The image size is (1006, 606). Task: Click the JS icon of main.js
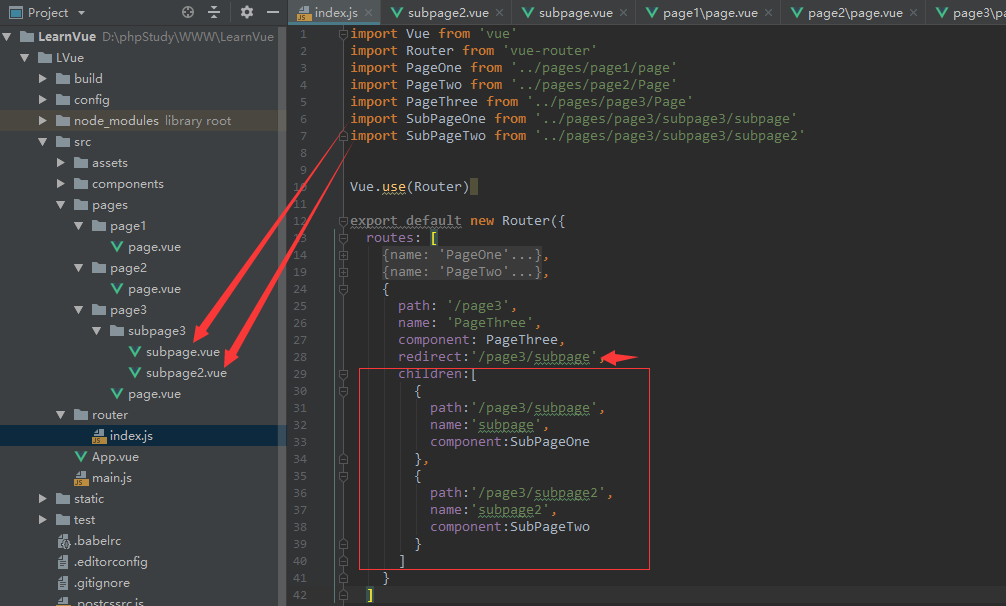coord(81,478)
